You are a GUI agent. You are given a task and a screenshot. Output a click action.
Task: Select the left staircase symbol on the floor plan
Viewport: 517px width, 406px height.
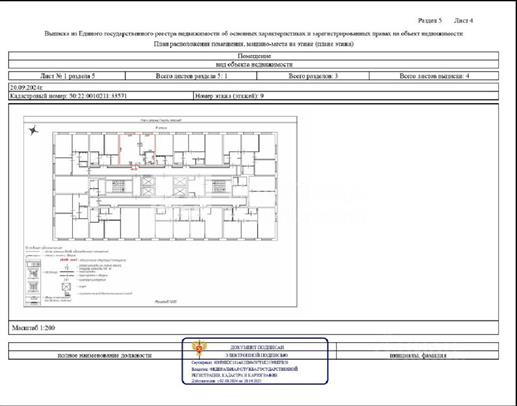tap(118, 186)
